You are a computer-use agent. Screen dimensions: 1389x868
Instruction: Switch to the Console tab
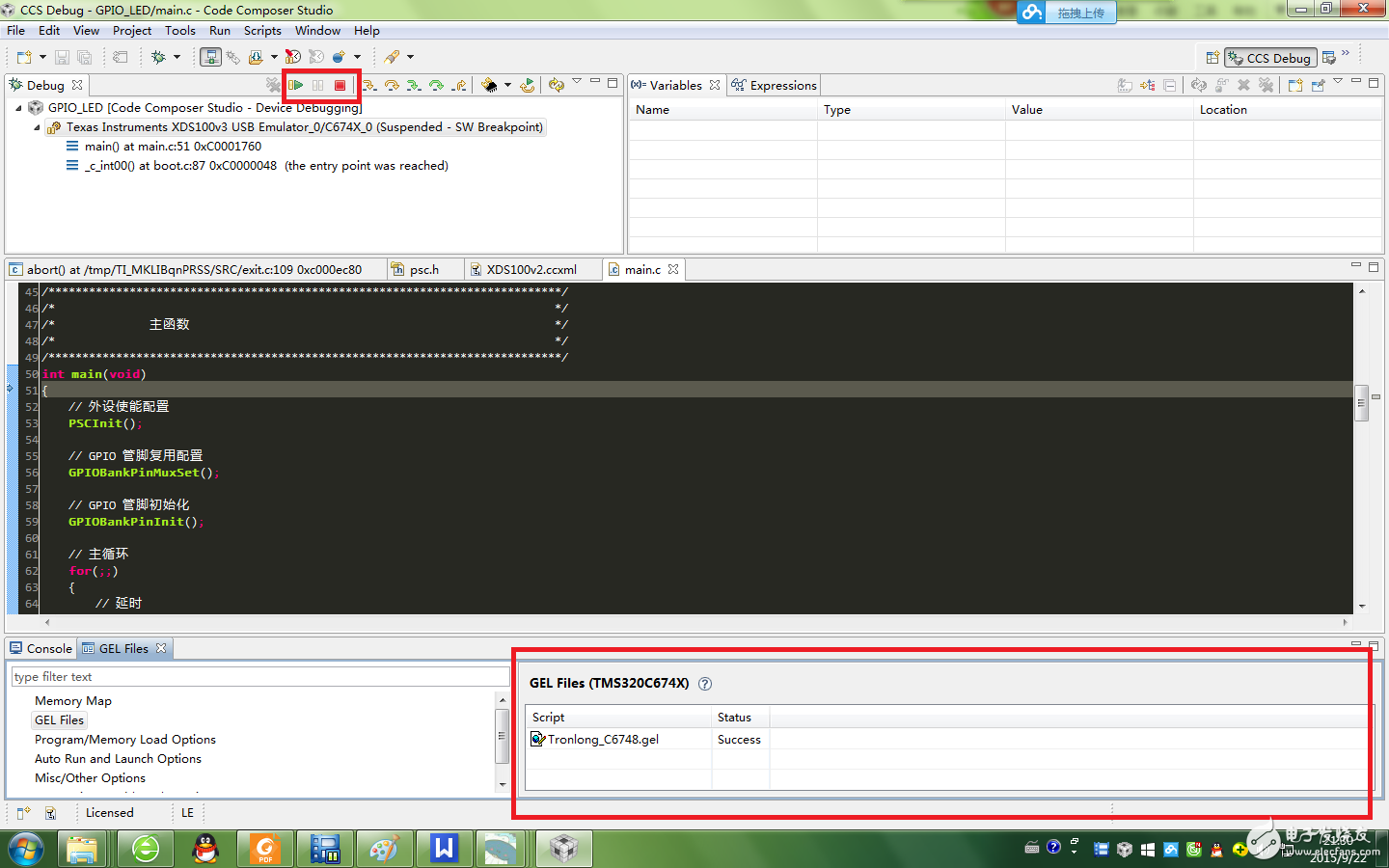tap(41, 648)
